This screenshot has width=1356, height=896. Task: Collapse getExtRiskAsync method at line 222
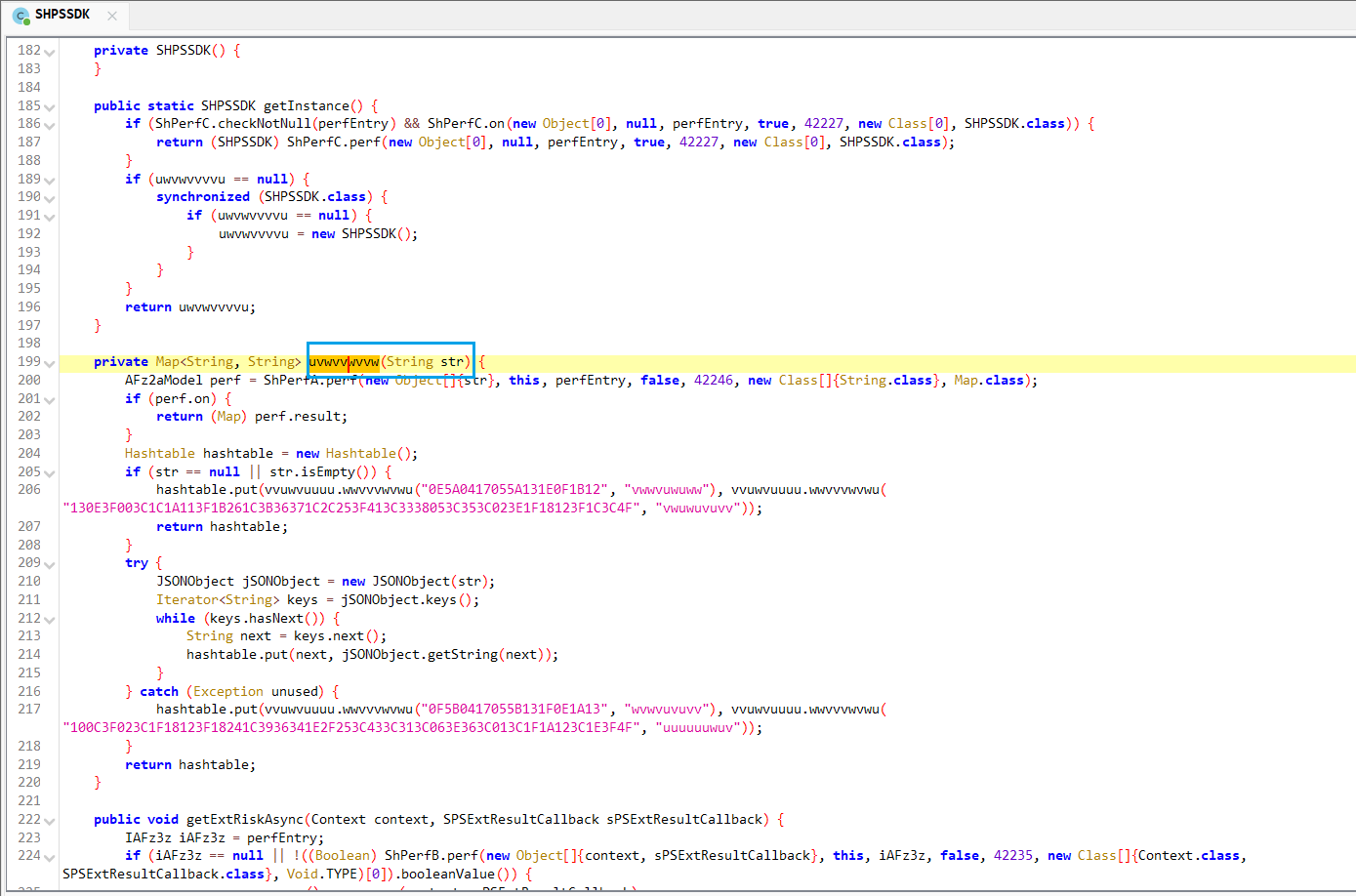50,821
